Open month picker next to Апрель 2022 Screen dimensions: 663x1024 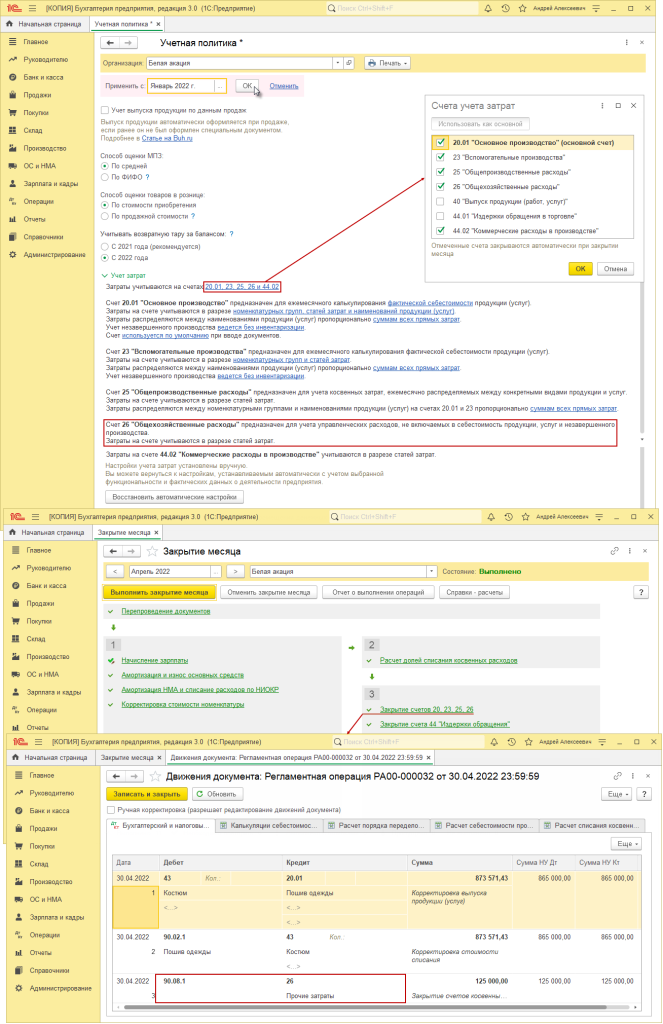(216, 571)
